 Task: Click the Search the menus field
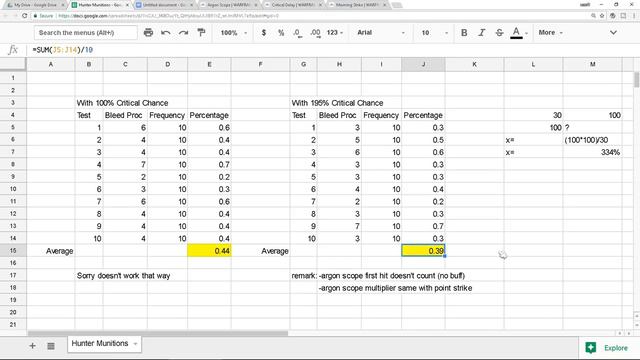pyautogui.click(x=85, y=33)
